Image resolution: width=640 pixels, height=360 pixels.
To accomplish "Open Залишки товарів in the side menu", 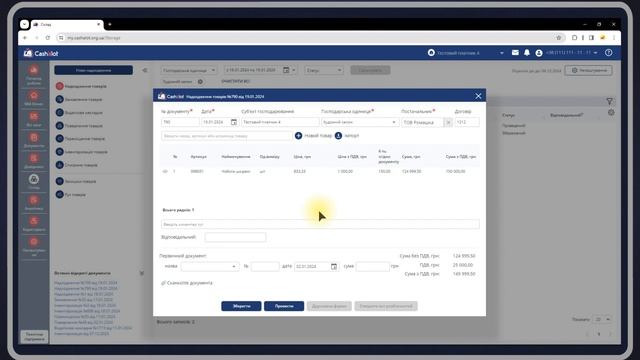I will tap(76, 181).
